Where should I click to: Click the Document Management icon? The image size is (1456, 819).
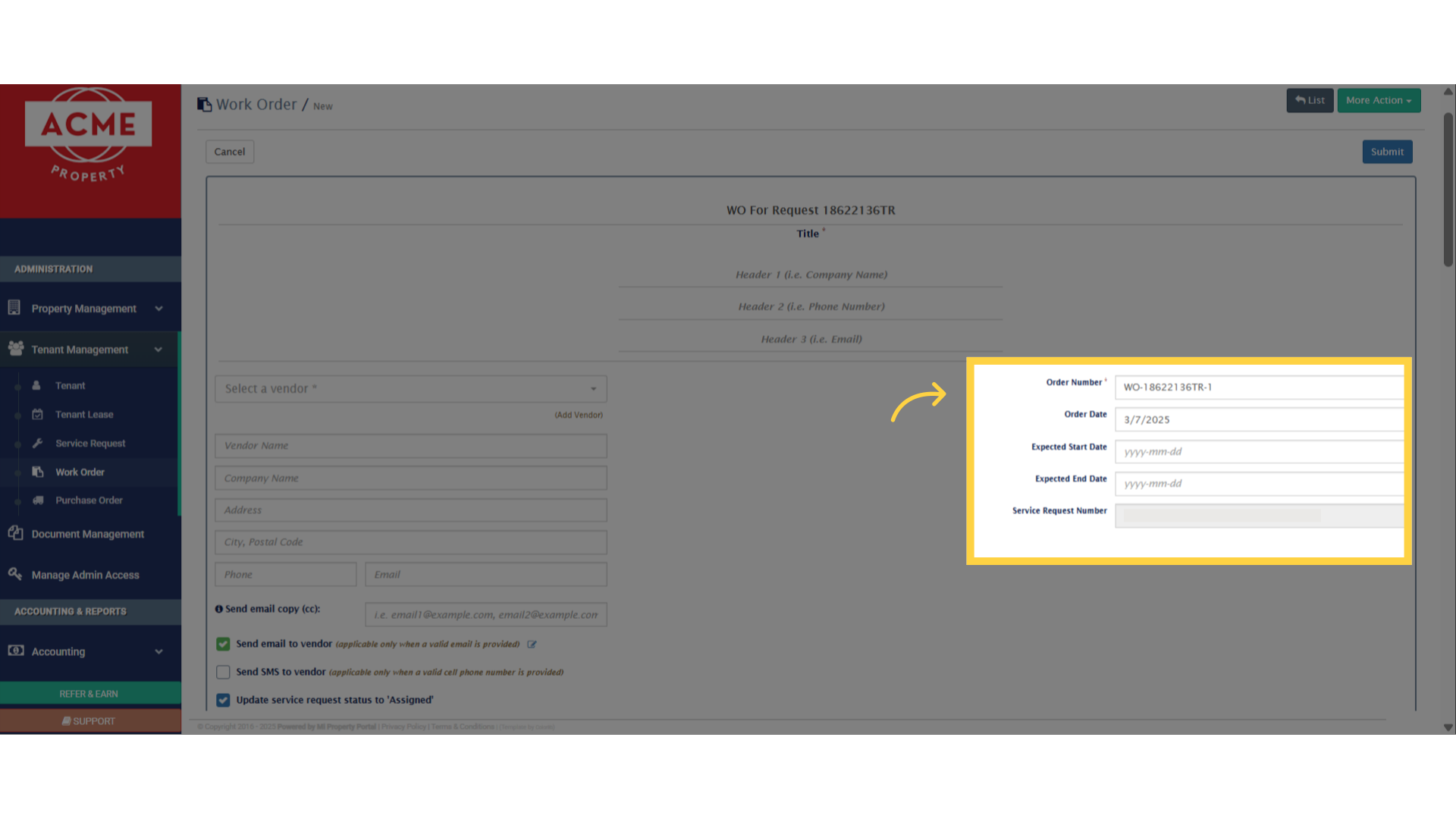15,533
